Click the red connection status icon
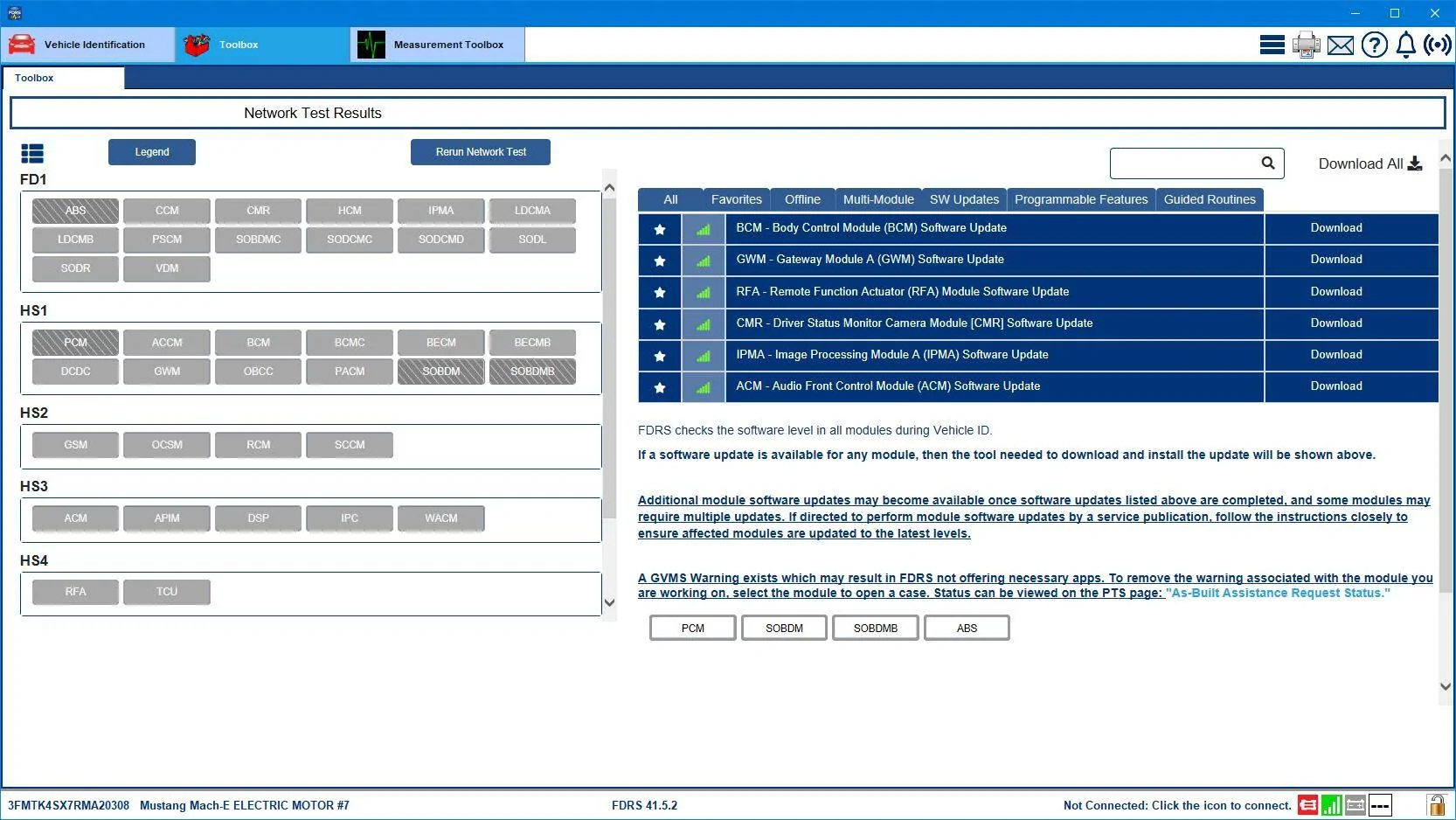This screenshot has height=820, width=1456. point(1307,805)
